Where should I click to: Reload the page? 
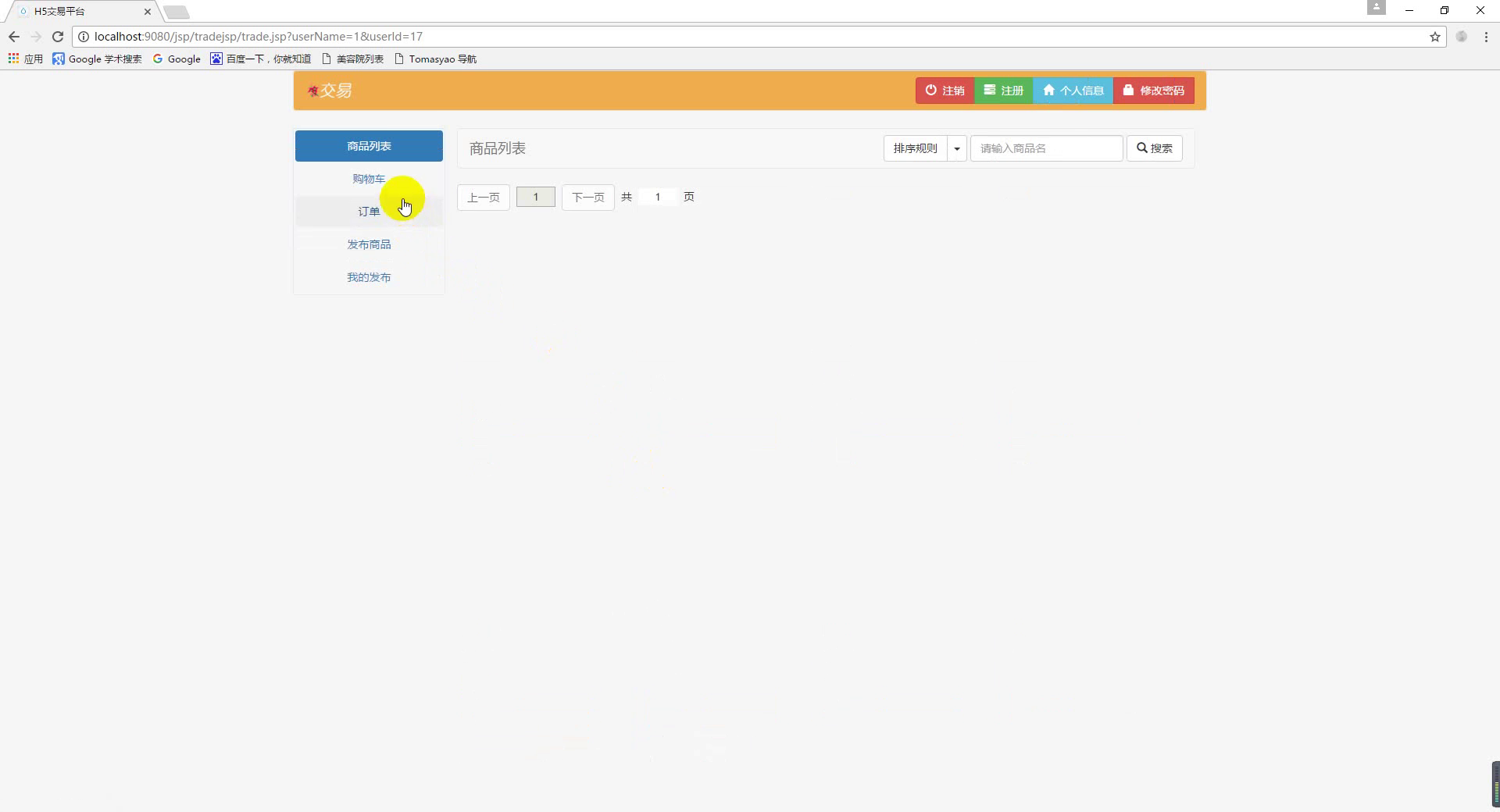58,37
